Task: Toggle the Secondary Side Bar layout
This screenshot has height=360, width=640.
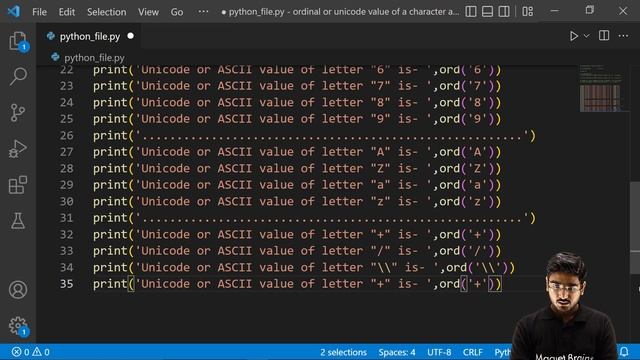Action: tap(504, 11)
